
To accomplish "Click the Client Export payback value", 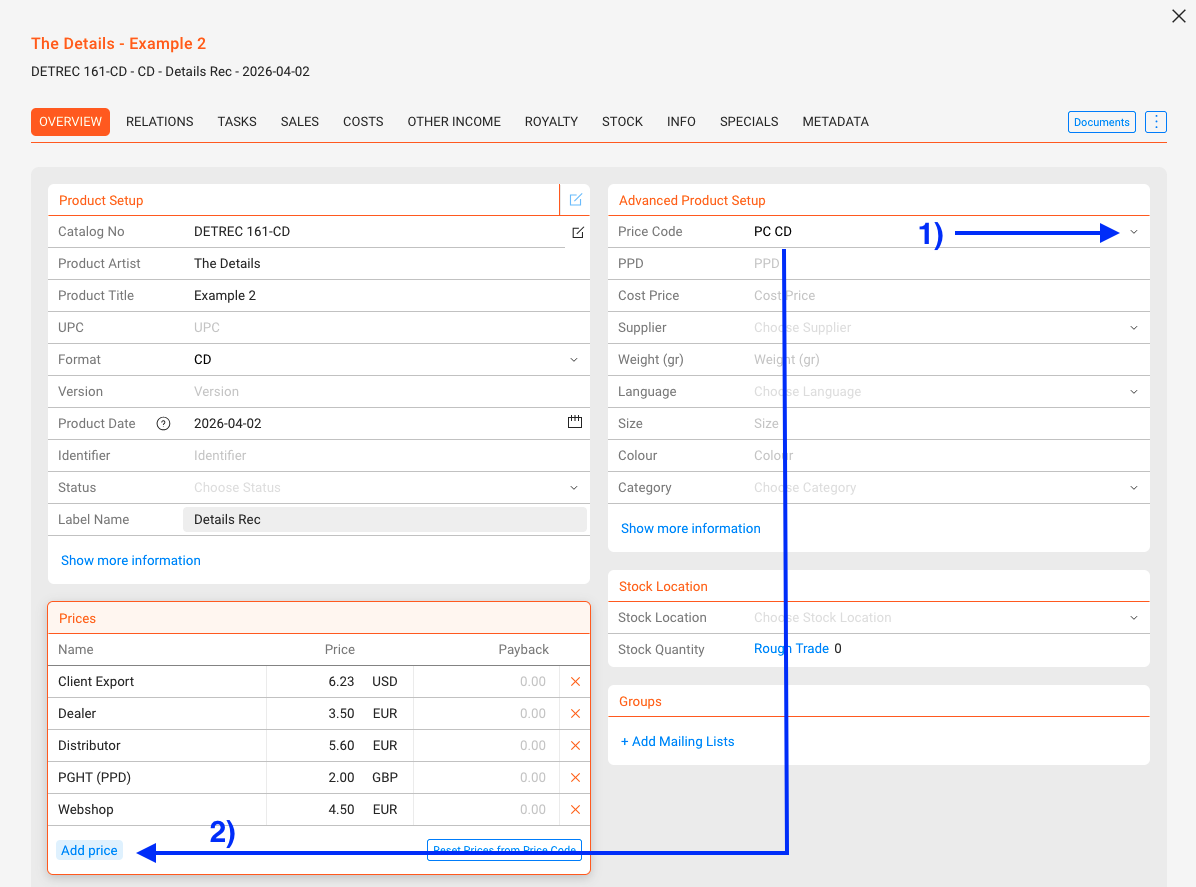I will pos(532,682).
